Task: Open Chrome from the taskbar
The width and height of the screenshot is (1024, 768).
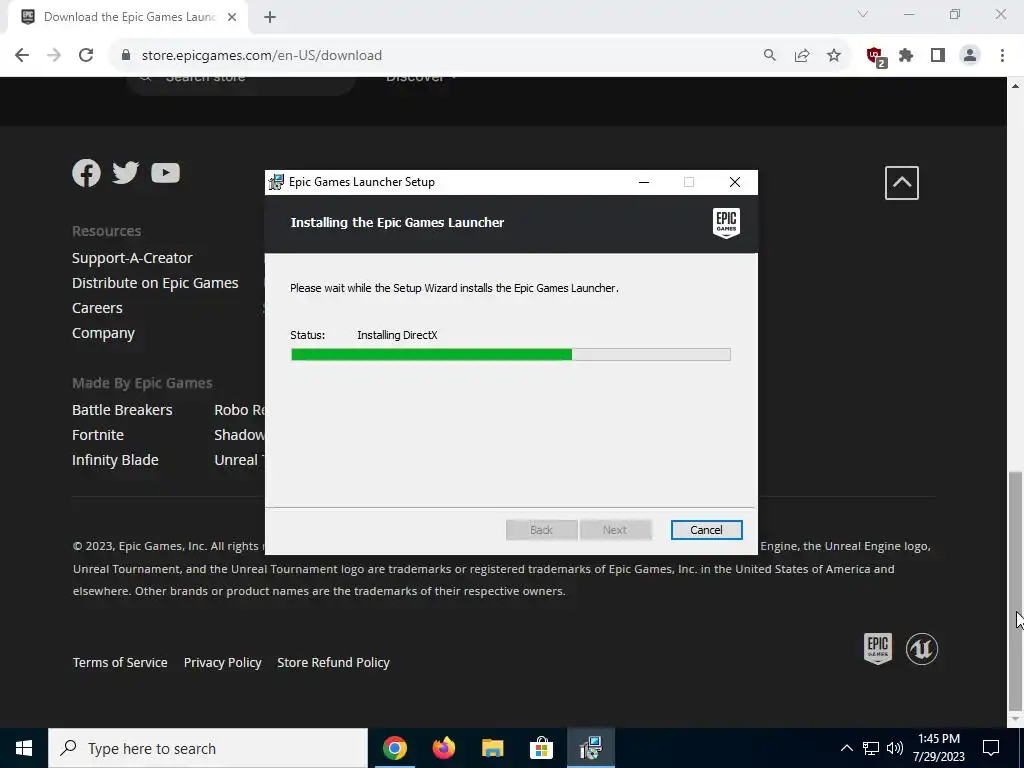Action: click(394, 748)
